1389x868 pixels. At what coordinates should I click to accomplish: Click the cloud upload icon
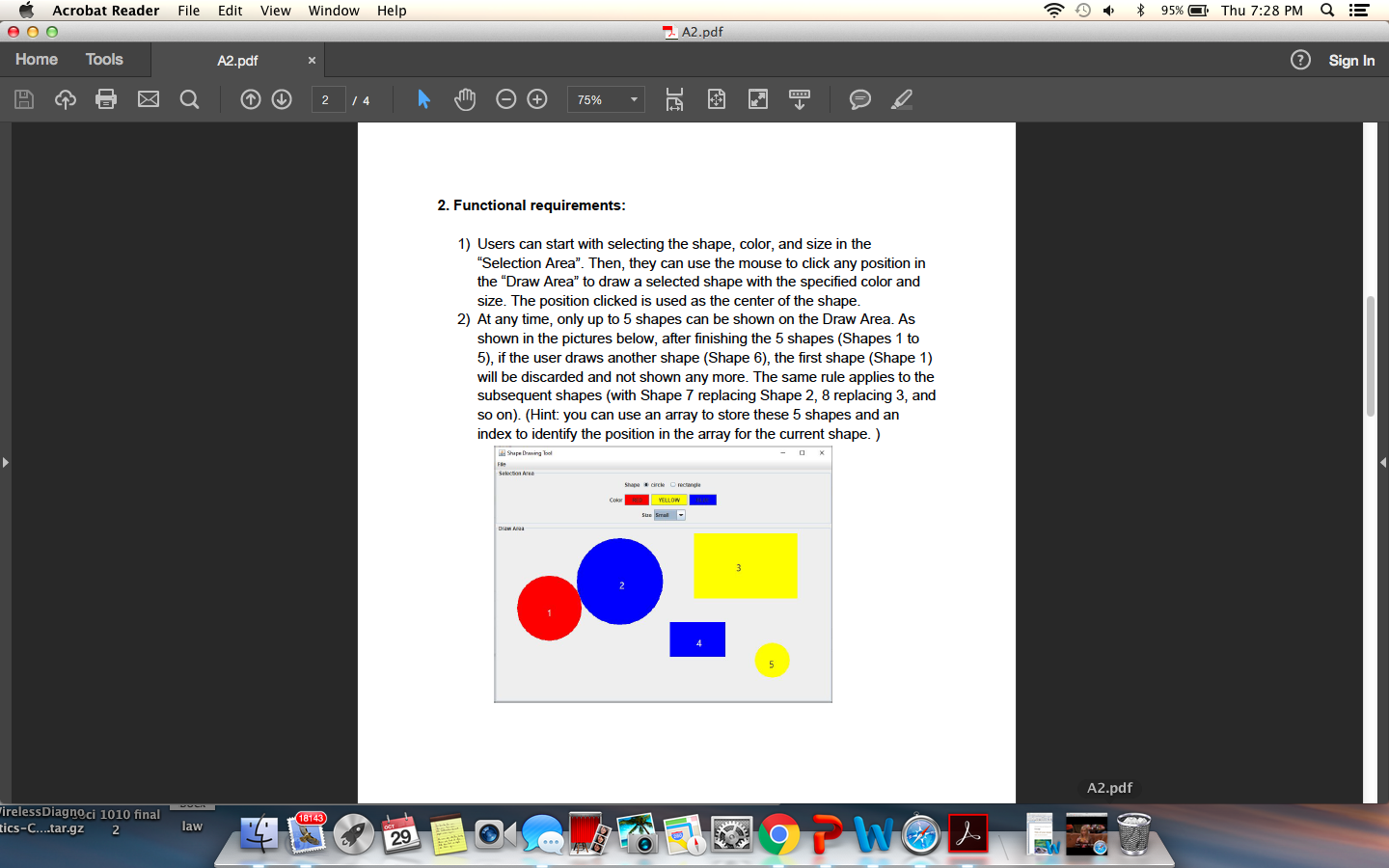pos(66,99)
